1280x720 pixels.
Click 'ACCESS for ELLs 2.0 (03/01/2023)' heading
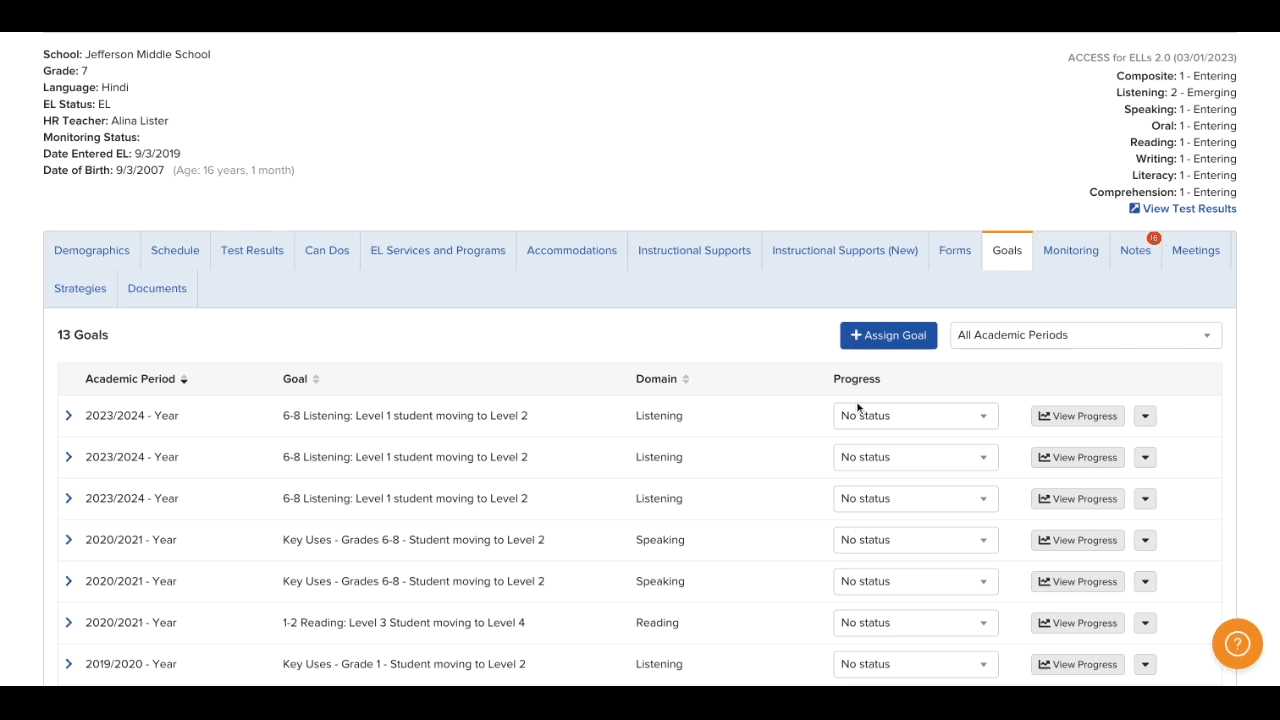tap(1152, 58)
